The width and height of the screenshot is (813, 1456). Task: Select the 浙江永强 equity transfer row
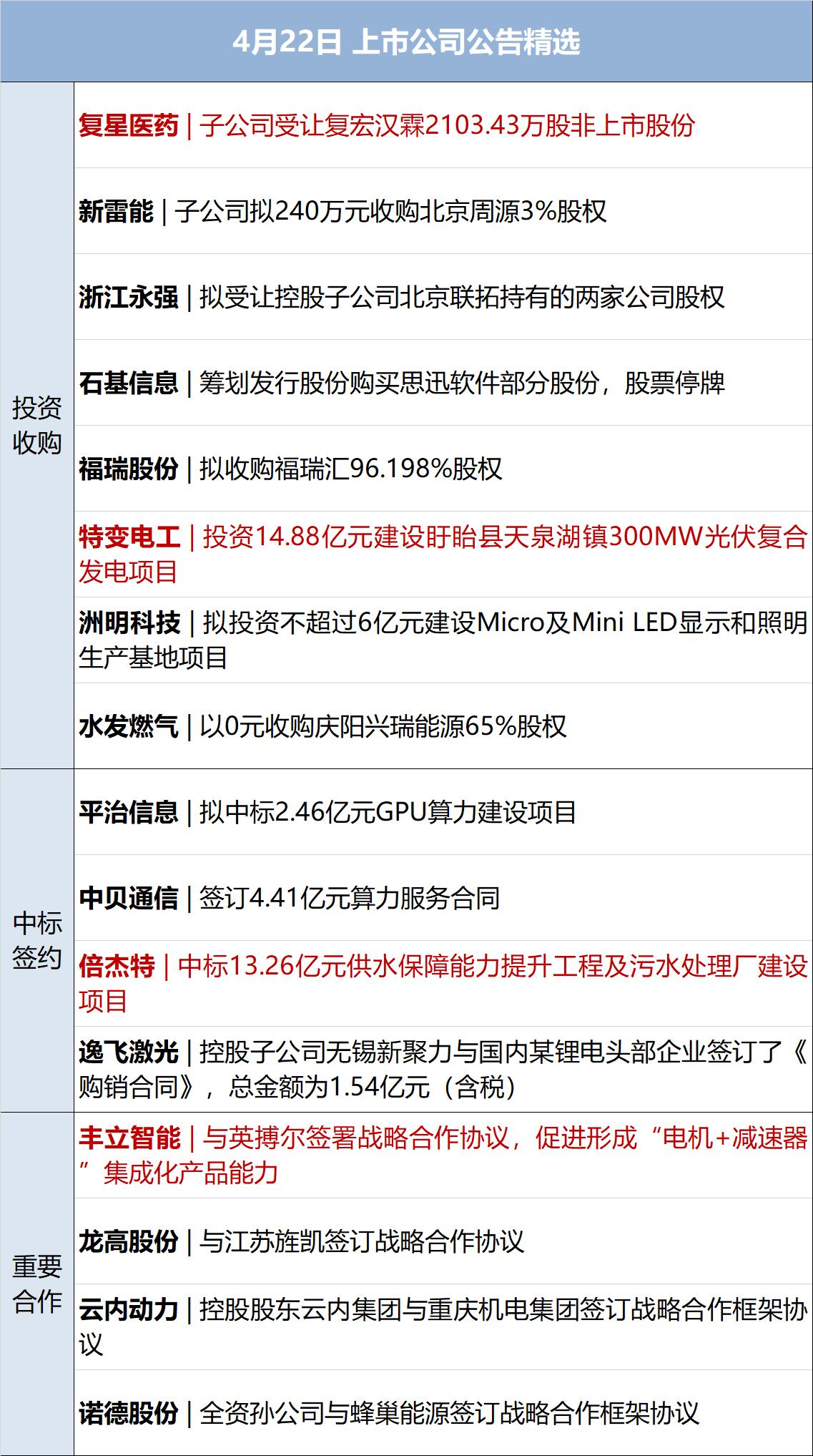click(443, 297)
